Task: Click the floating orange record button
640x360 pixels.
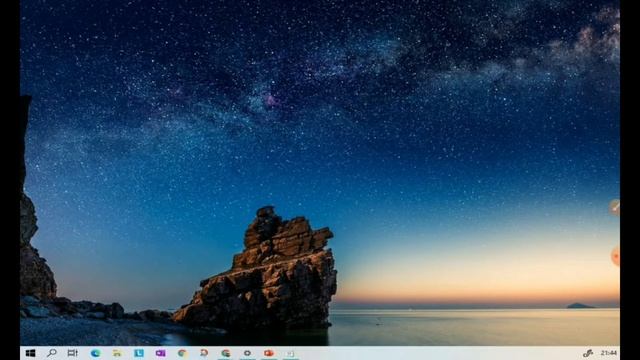Action: click(x=615, y=256)
